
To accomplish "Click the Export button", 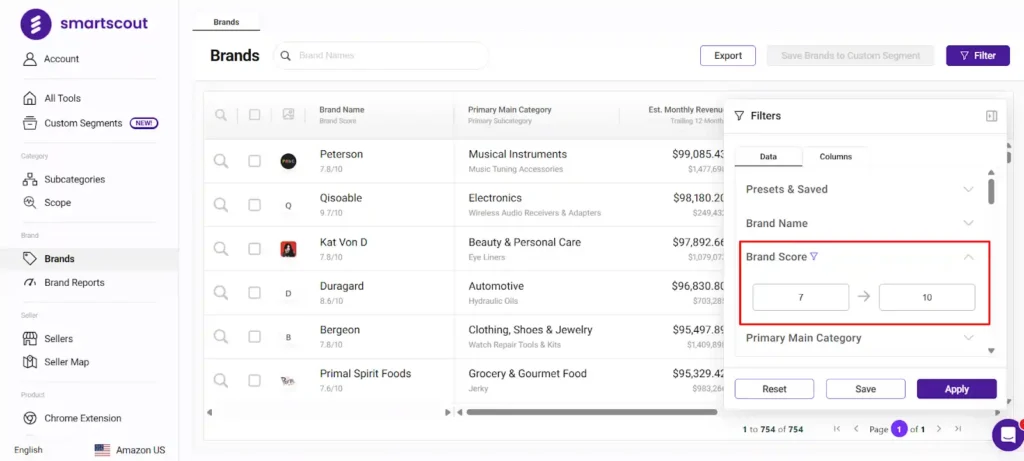I will click(728, 56).
